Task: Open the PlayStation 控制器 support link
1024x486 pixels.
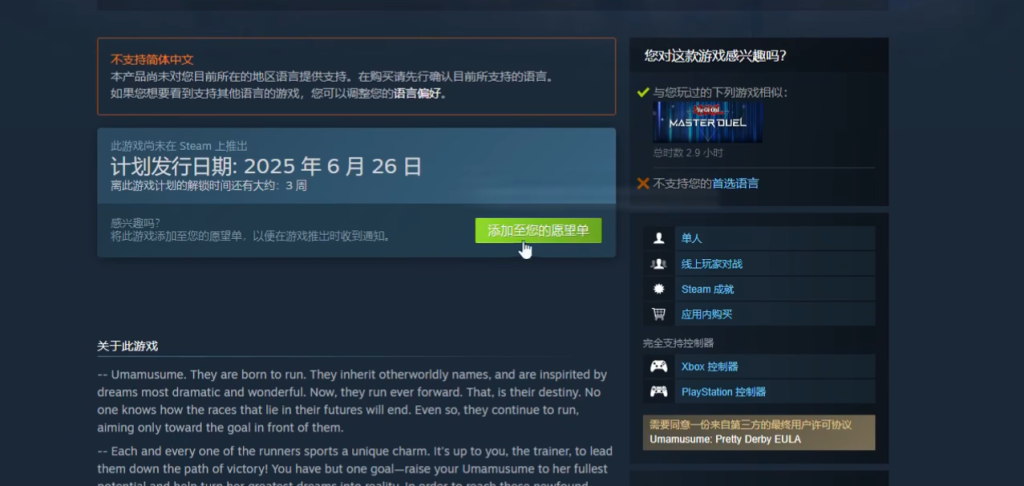Action: 723,392
